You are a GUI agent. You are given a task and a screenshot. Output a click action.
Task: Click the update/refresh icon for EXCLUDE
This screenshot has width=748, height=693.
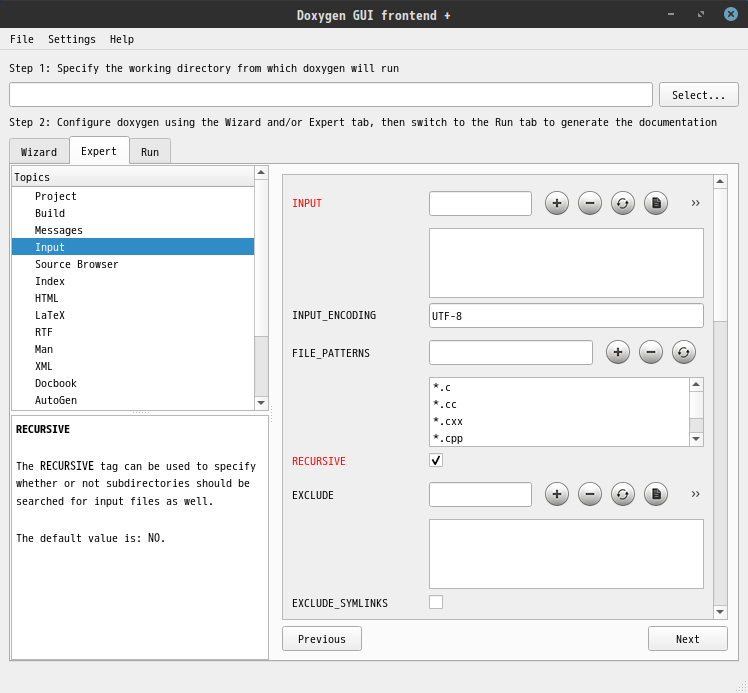[623, 494]
